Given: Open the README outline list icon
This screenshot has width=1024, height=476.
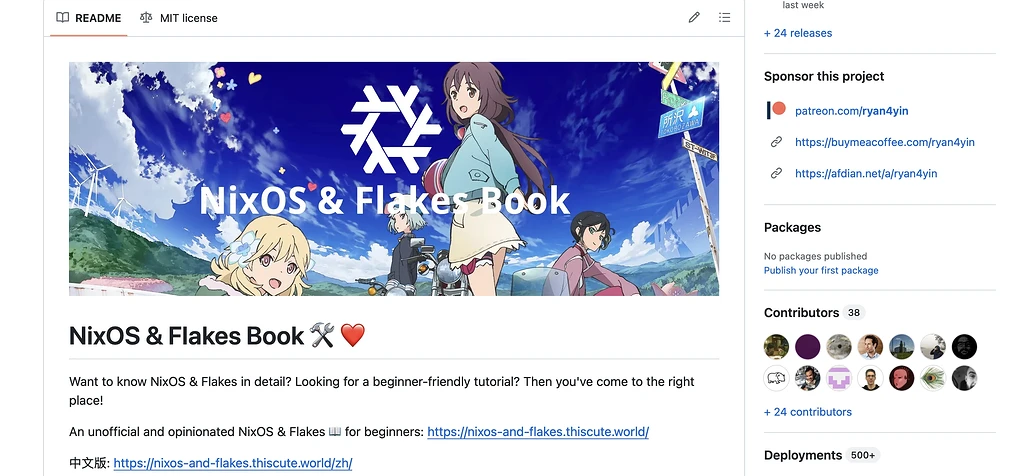Looking at the screenshot, I should pos(724,18).
